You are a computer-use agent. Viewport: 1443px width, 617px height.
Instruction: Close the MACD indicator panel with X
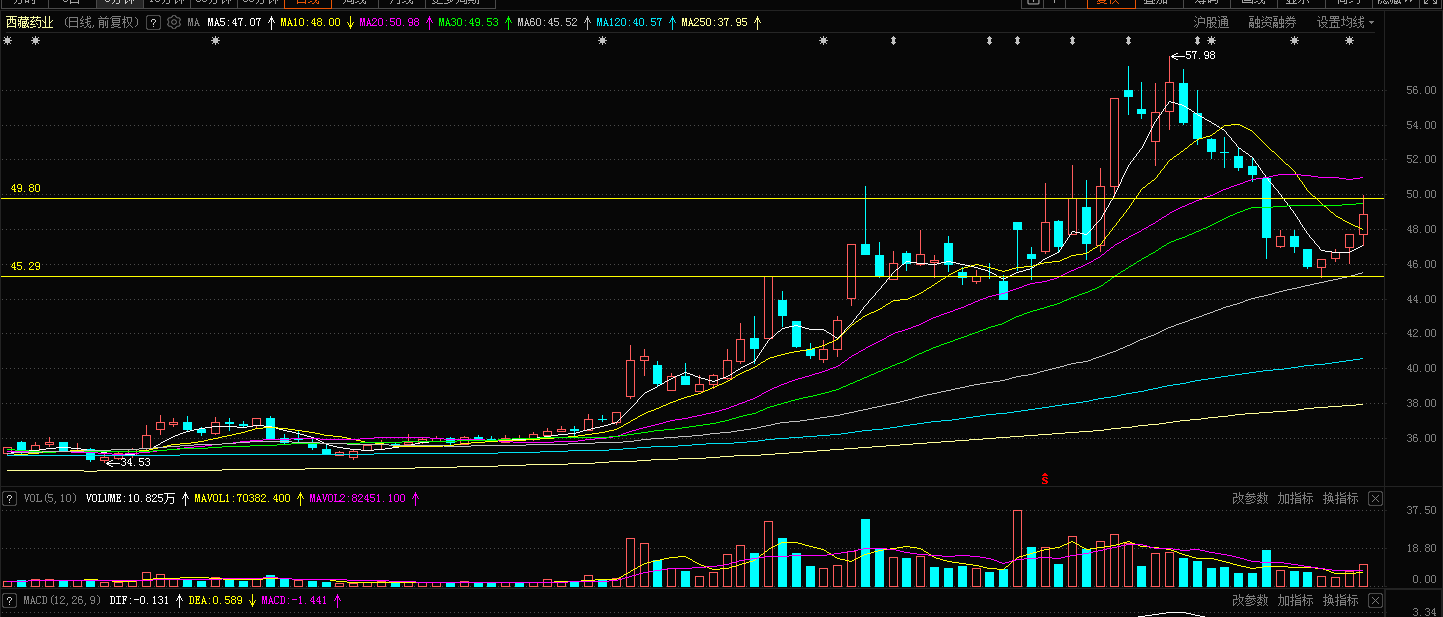coord(1375,600)
